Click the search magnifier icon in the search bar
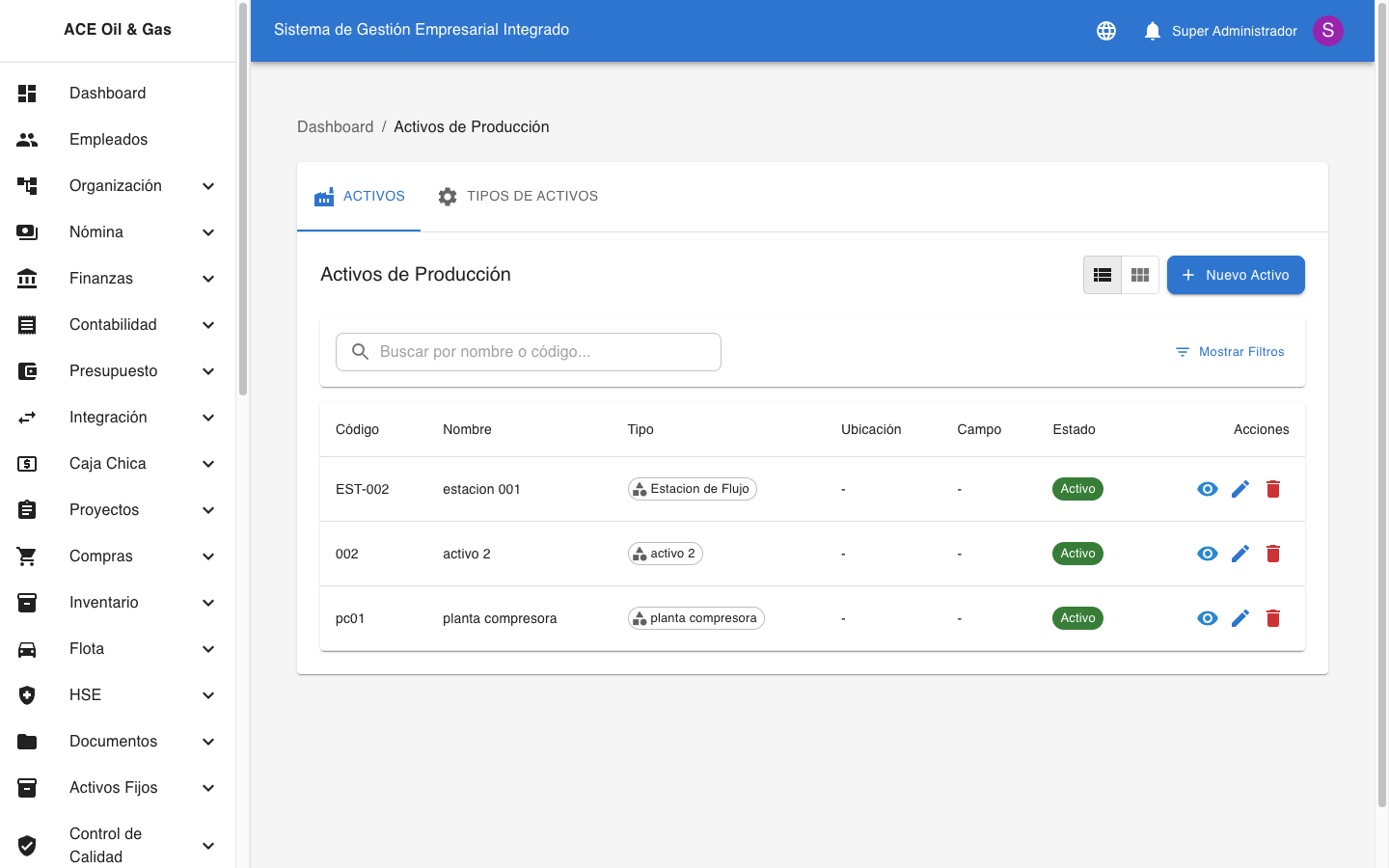Screen dimensions: 1389x868 tap(359, 351)
